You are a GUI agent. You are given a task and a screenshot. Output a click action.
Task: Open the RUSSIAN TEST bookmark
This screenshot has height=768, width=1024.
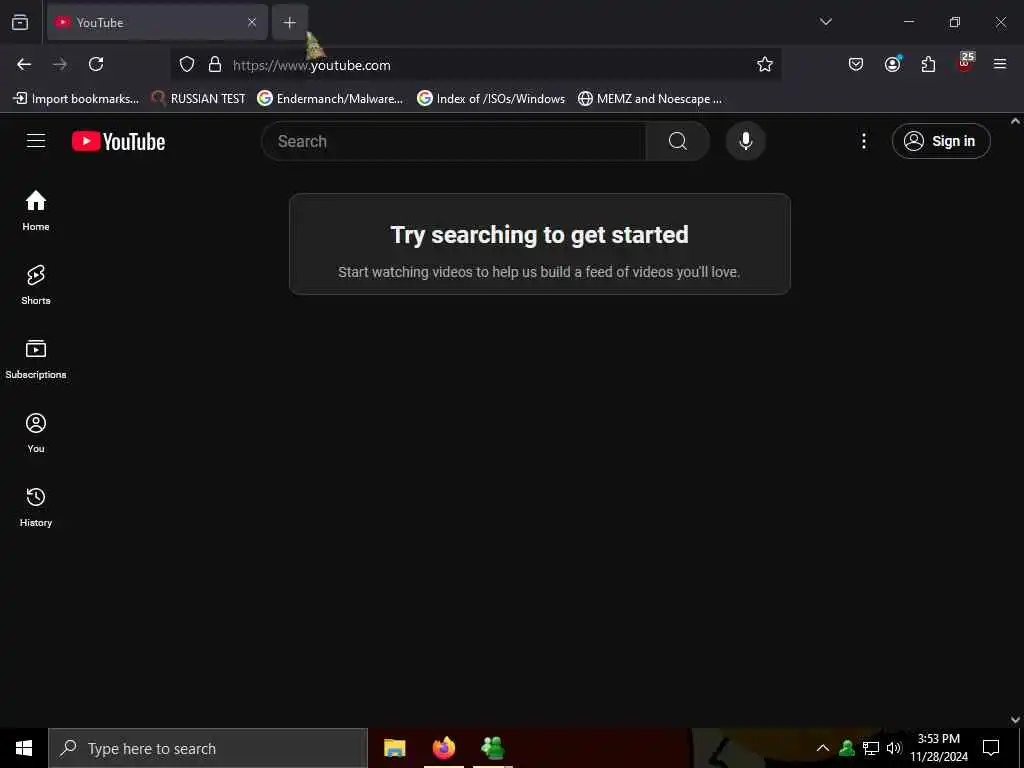click(198, 99)
